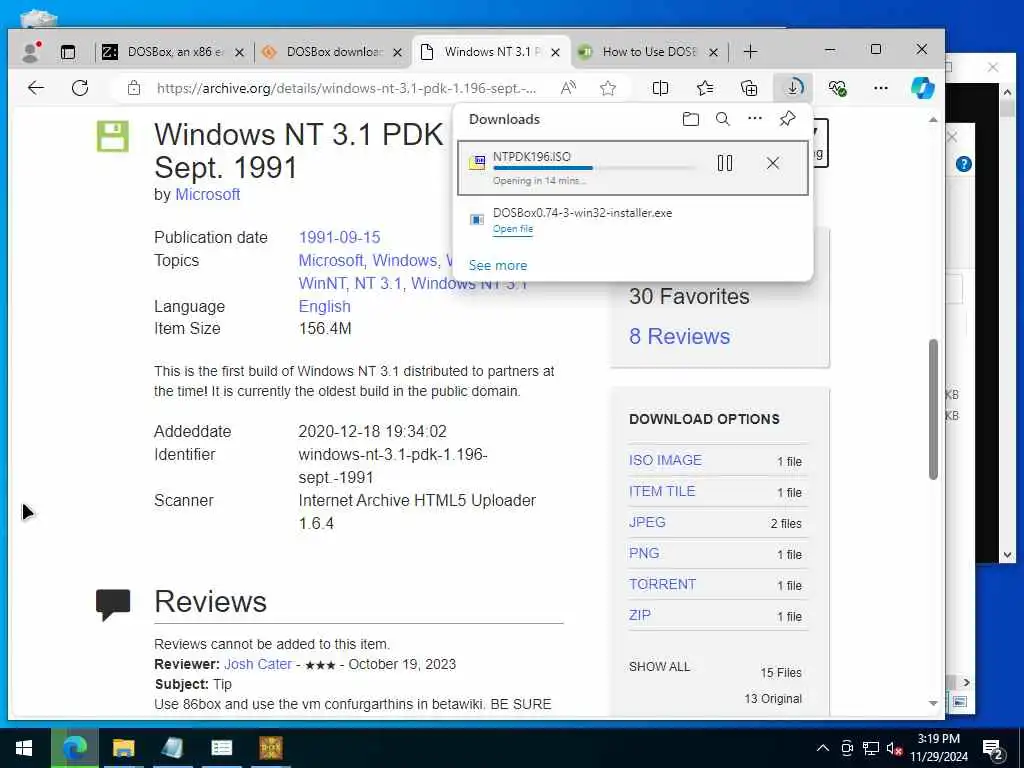
Task: View site information lock icon
Action: pos(134,88)
